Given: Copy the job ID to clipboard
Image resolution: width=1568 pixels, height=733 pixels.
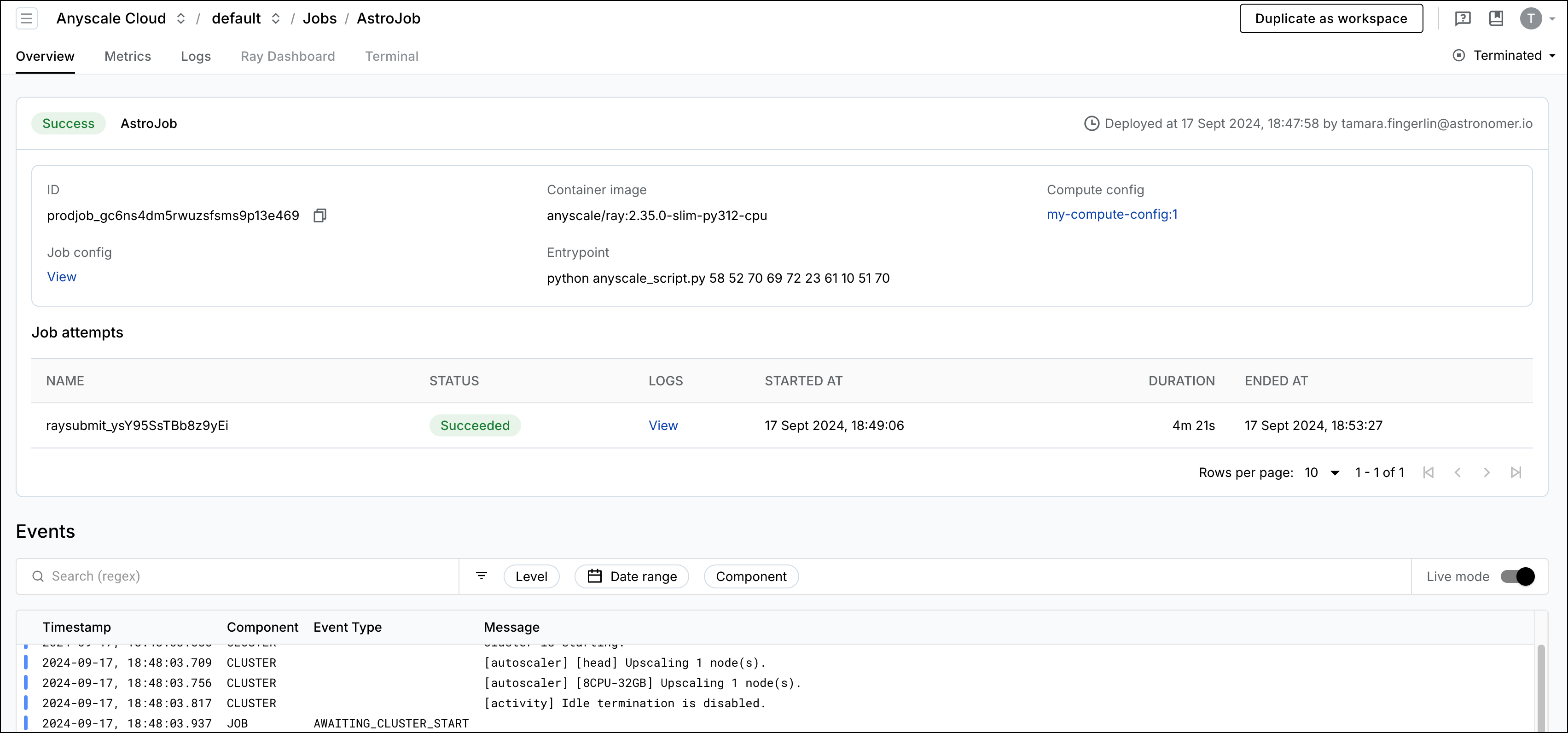Looking at the screenshot, I should pos(319,215).
